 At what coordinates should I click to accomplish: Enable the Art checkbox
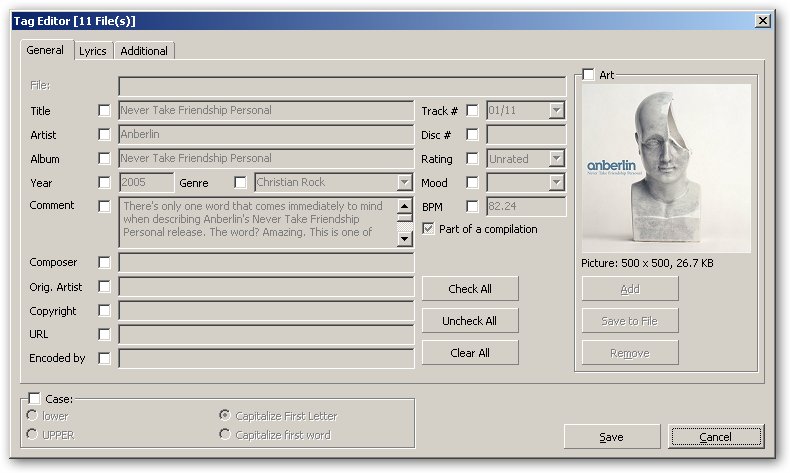(x=588, y=75)
